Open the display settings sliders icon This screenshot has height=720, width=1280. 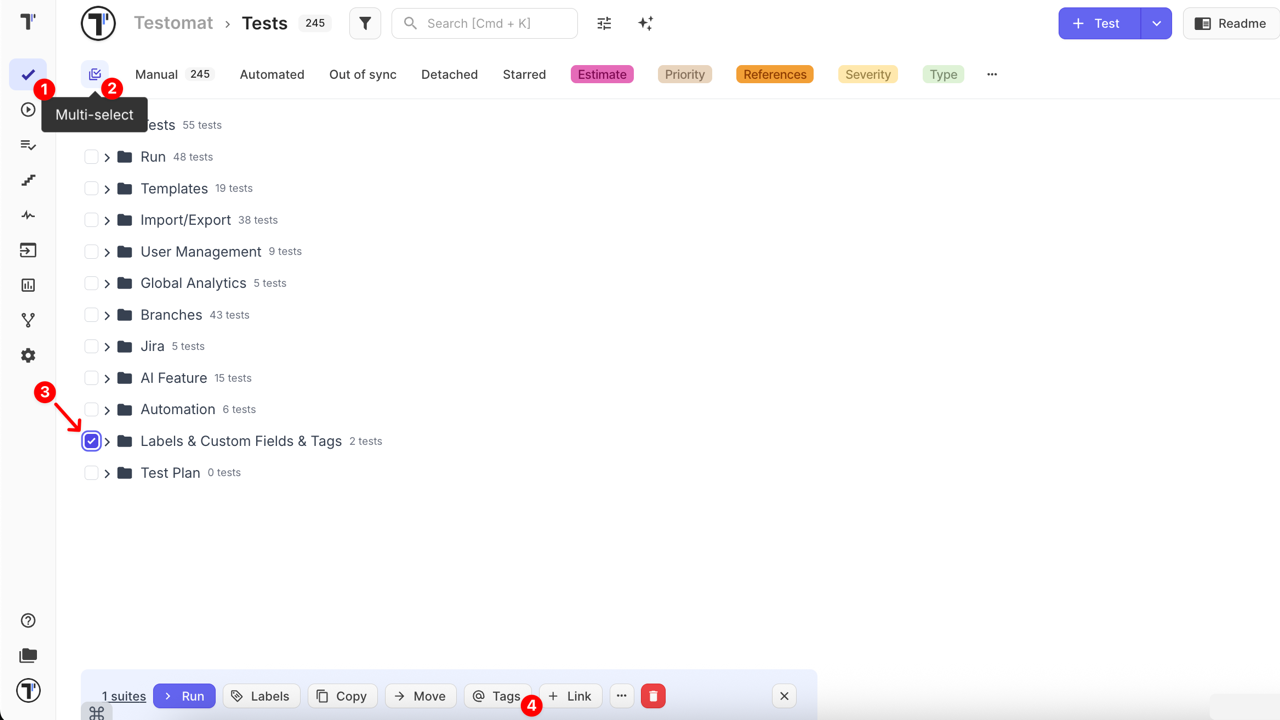[x=604, y=23]
